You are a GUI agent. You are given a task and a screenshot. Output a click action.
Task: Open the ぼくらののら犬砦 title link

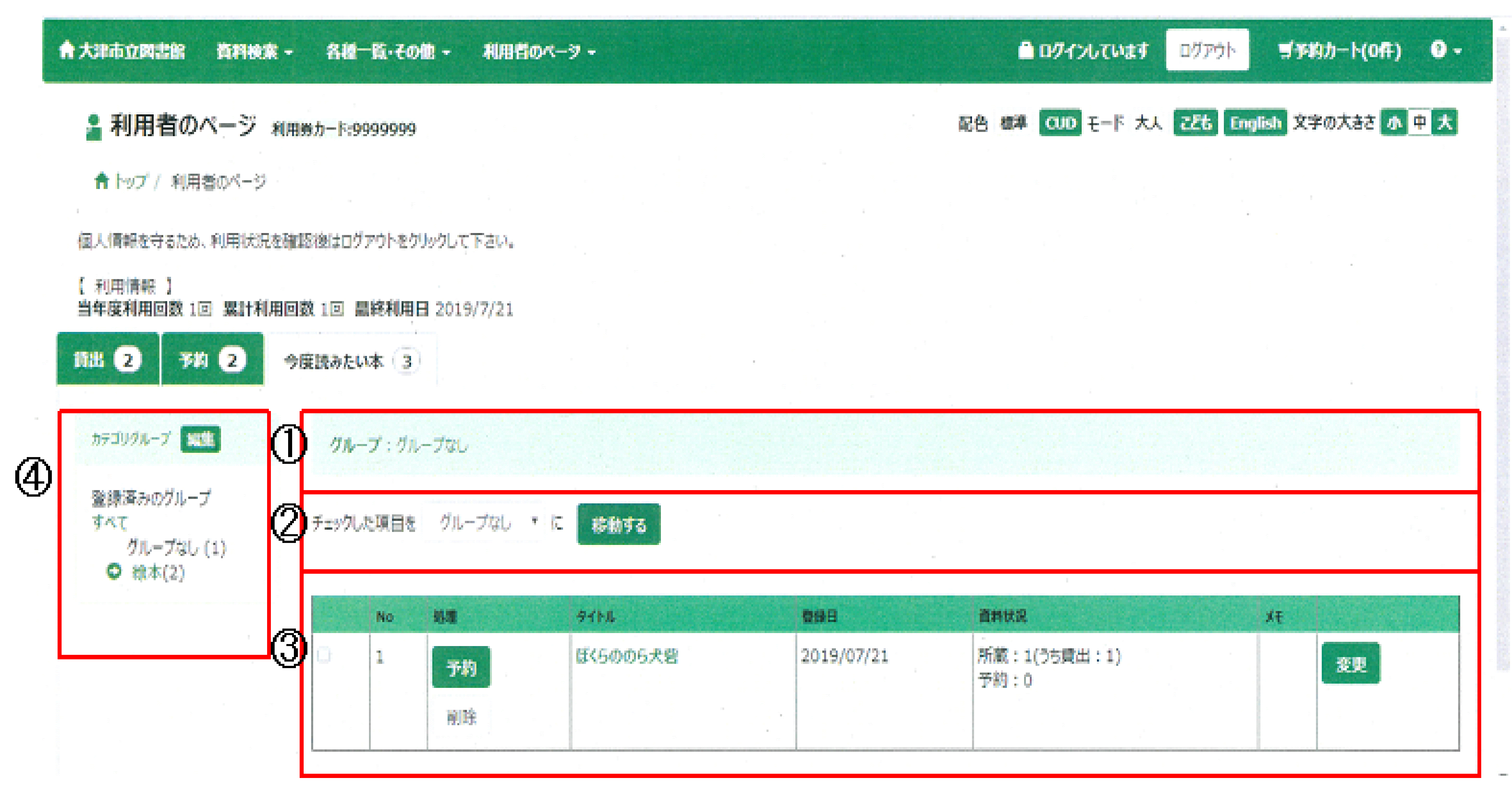pos(626,656)
